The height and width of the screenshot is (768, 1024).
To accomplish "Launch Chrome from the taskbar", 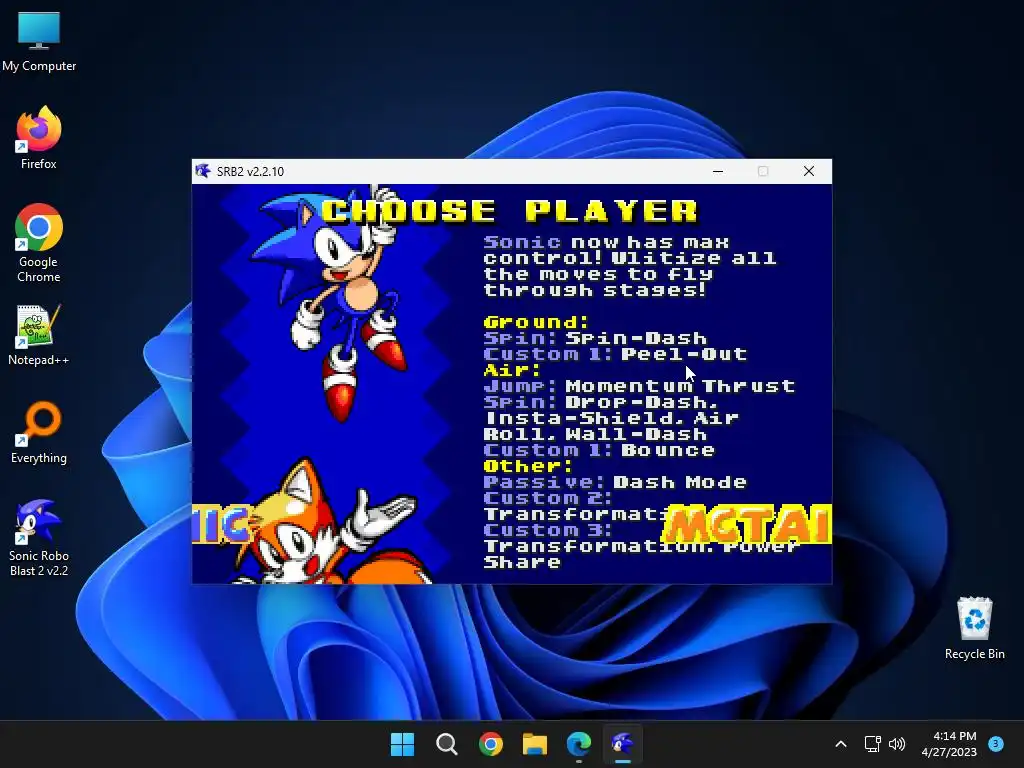I will tap(490, 744).
